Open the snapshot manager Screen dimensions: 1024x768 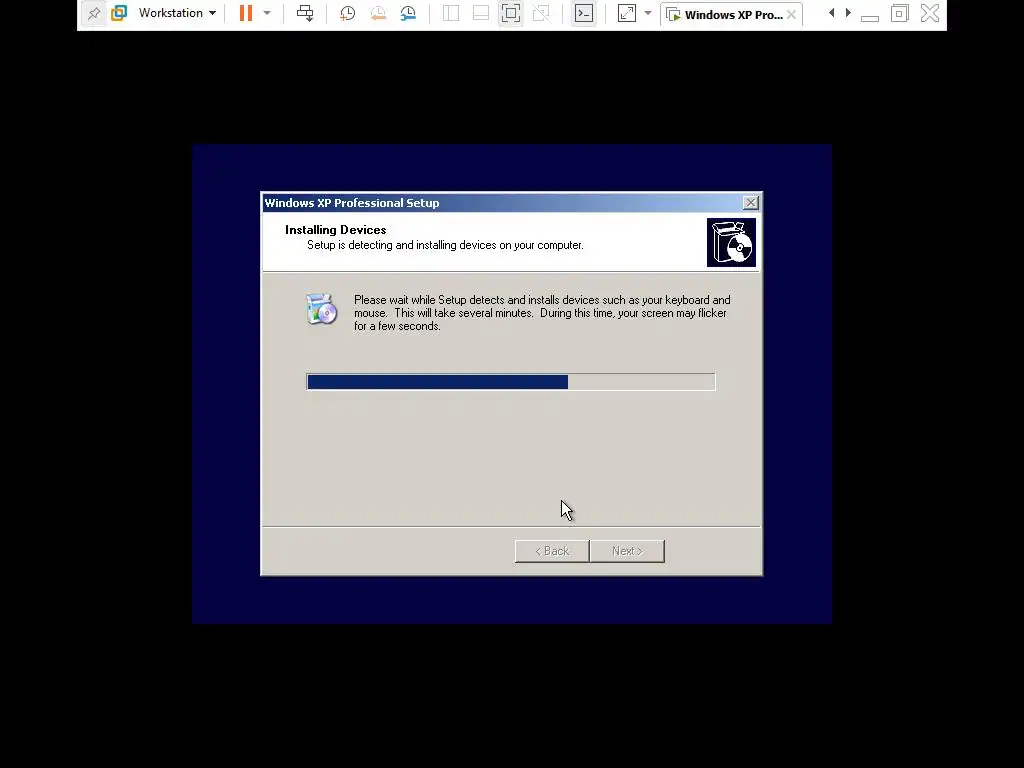click(x=408, y=13)
